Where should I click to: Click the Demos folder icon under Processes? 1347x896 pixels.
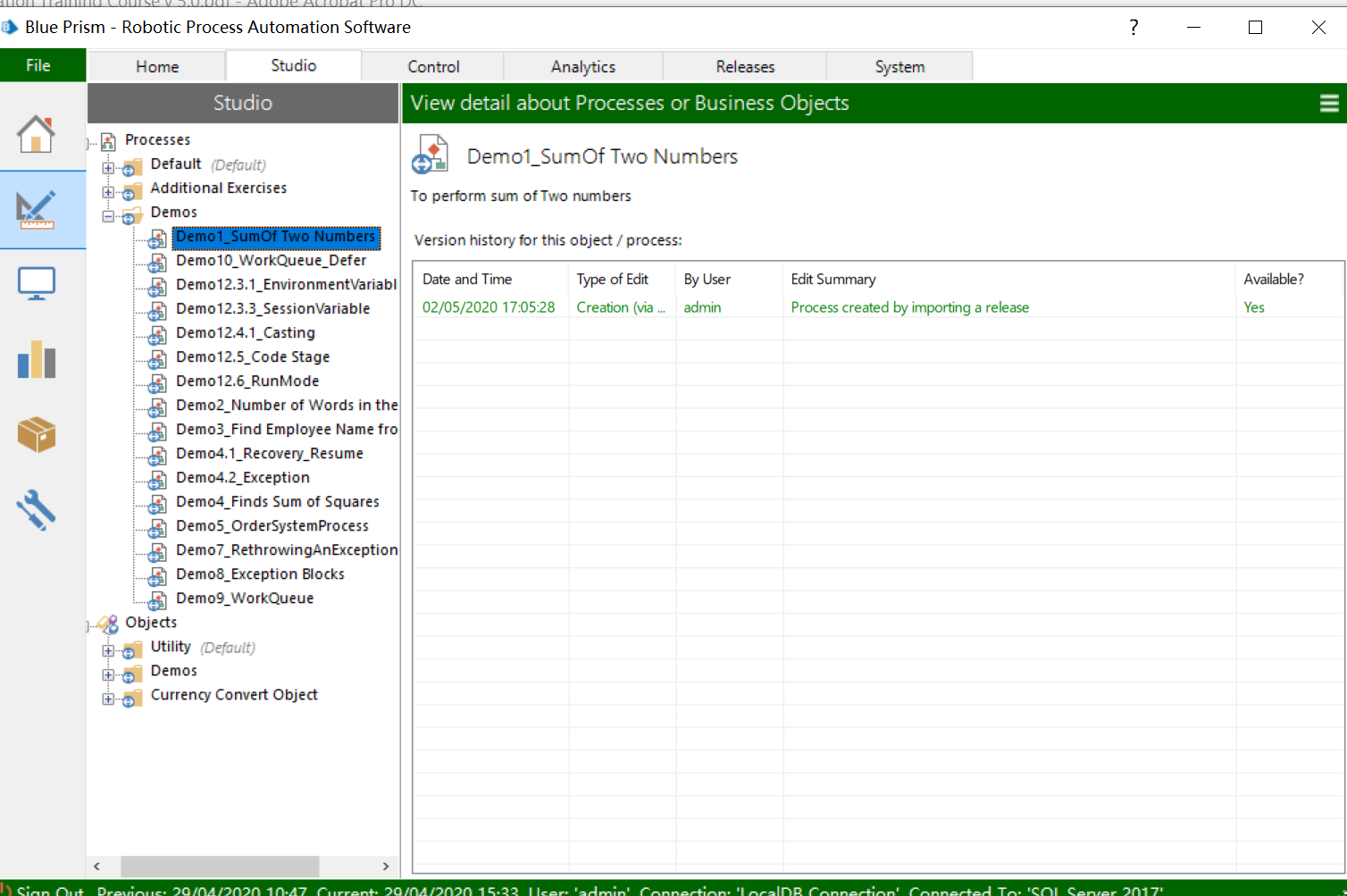coord(132,214)
